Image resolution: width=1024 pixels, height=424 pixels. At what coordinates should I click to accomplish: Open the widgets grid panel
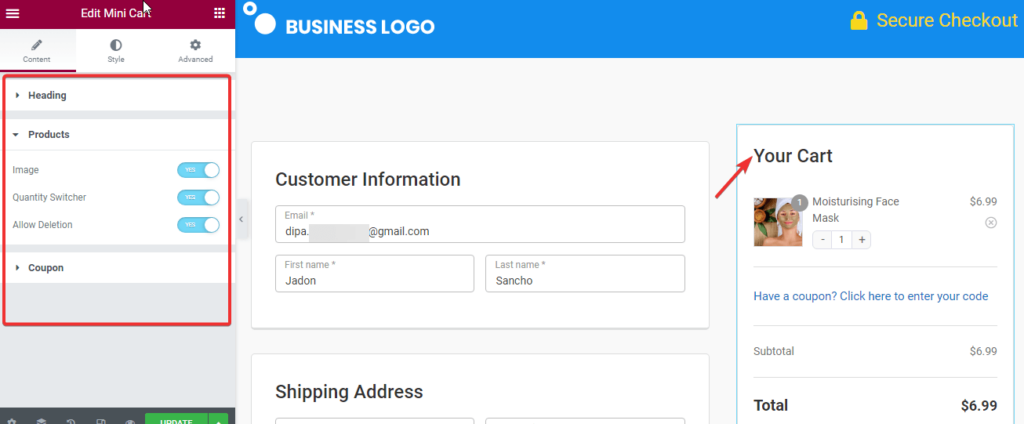[x=219, y=13]
